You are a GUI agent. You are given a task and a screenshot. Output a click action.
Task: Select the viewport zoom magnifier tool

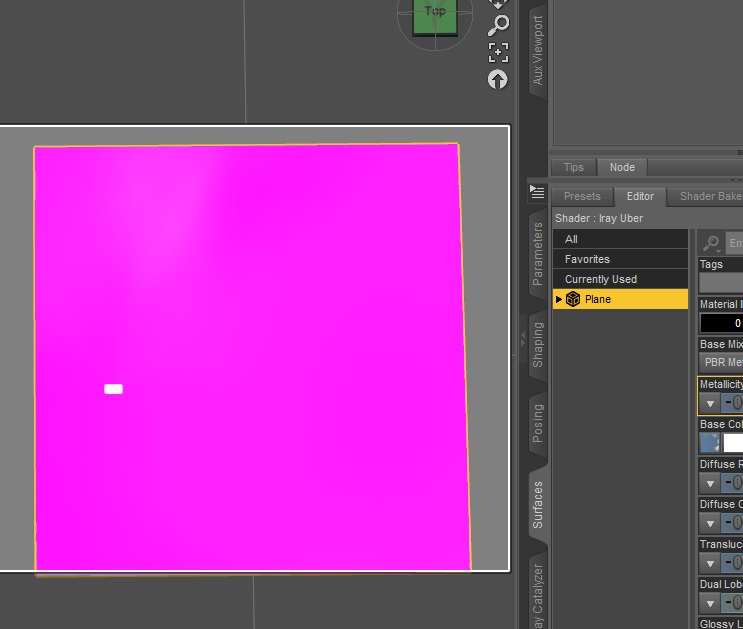(x=498, y=25)
